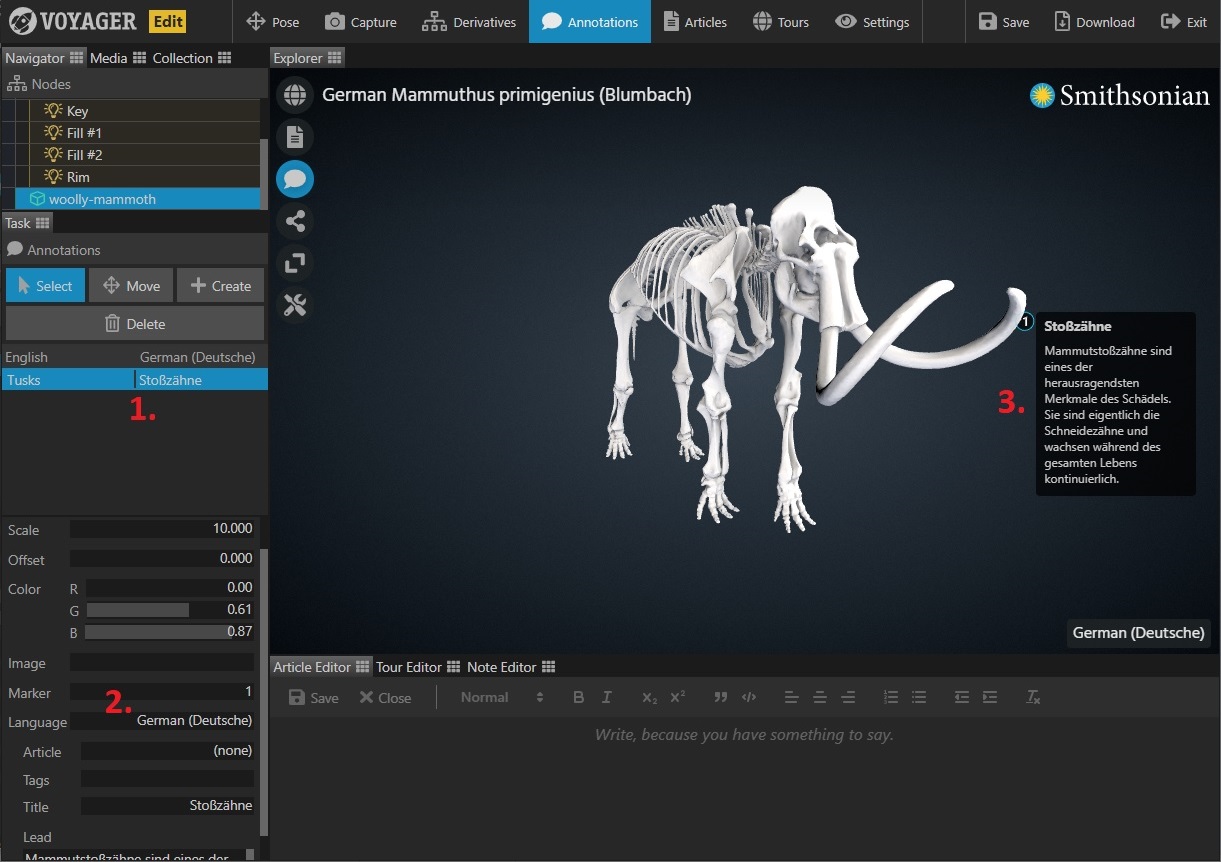The width and height of the screenshot is (1221, 862).
Task: Click the bold formatting icon
Action: click(578, 697)
